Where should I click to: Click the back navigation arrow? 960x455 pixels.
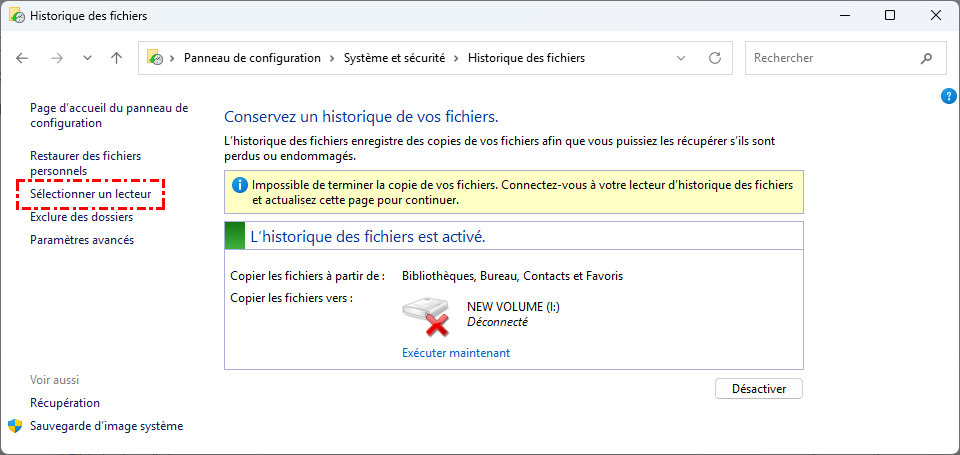click(23, 58)
